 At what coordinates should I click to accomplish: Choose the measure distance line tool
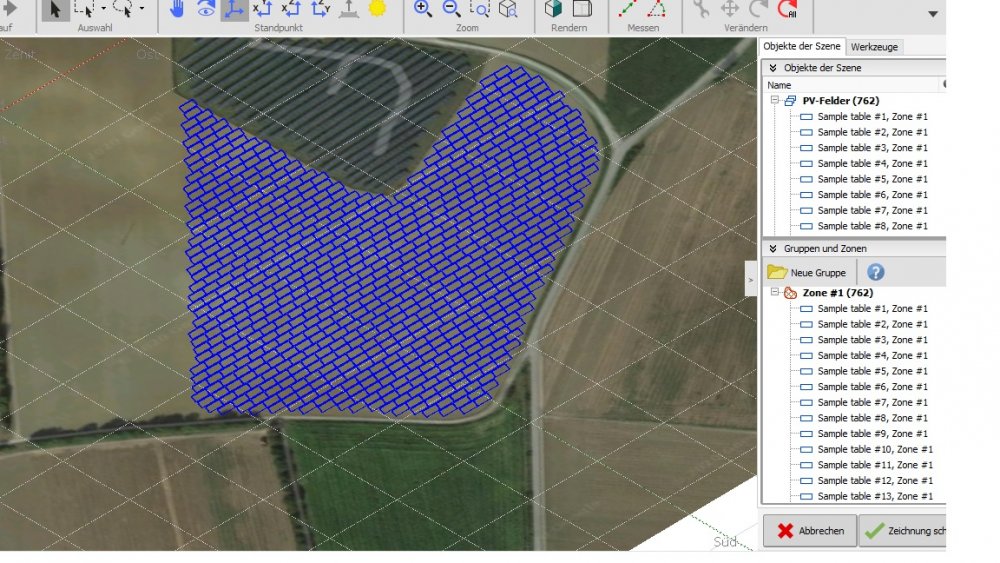pos(627,9)
